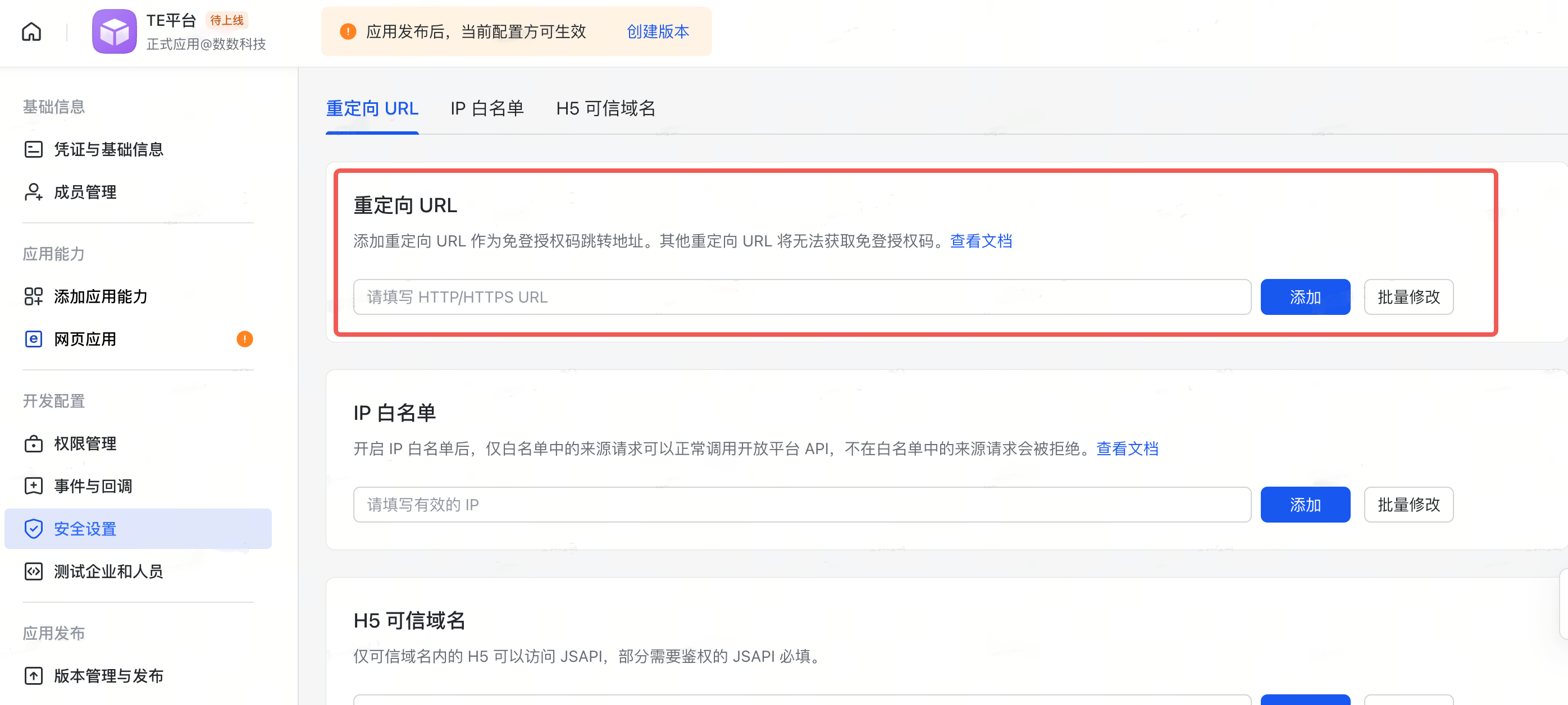Click 批量修改 button for IP 白名单
The image size is (1568, 705).
coord(1409,505)
